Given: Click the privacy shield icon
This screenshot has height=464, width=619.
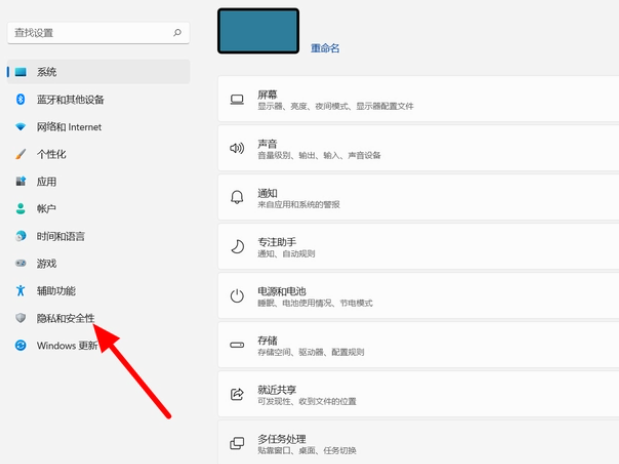Looking at the screenshot, I should [20, 318].
